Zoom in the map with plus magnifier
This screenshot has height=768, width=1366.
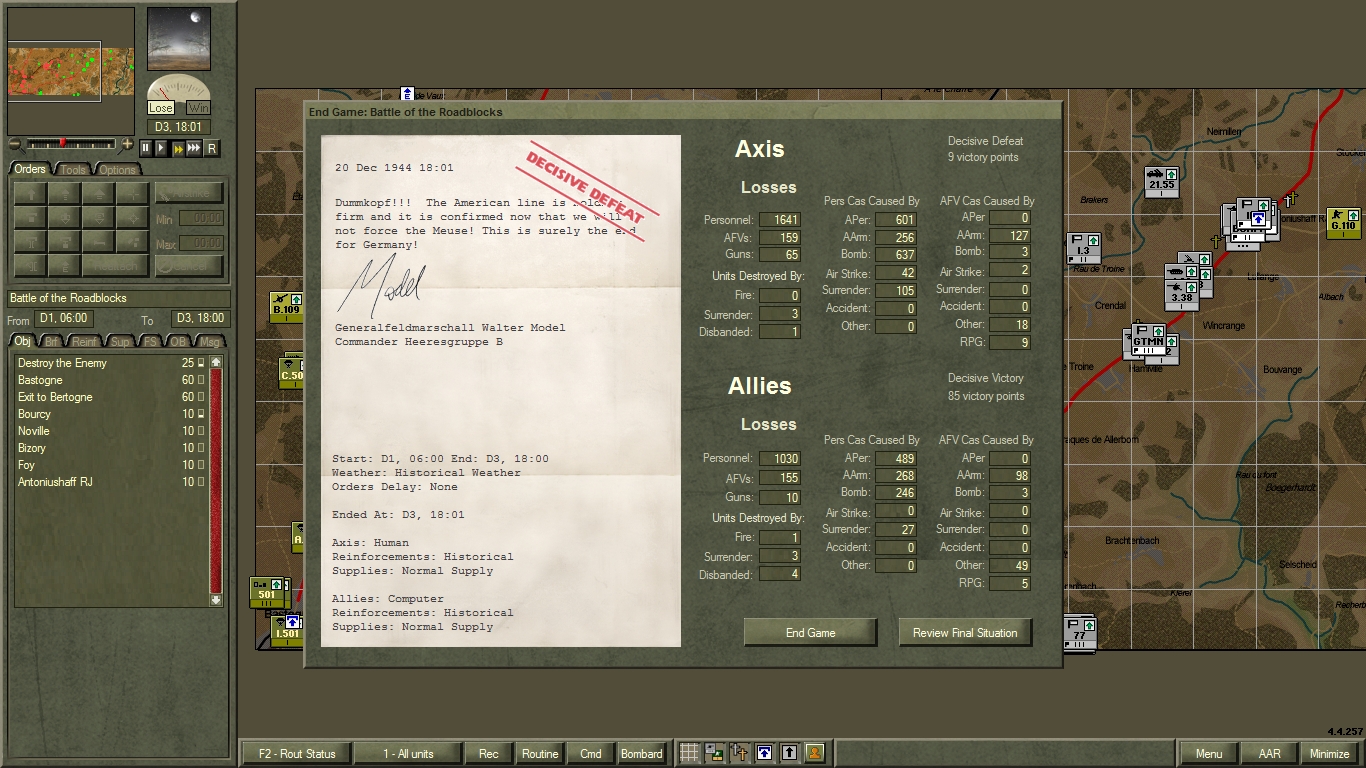click(x=127, y=144)
